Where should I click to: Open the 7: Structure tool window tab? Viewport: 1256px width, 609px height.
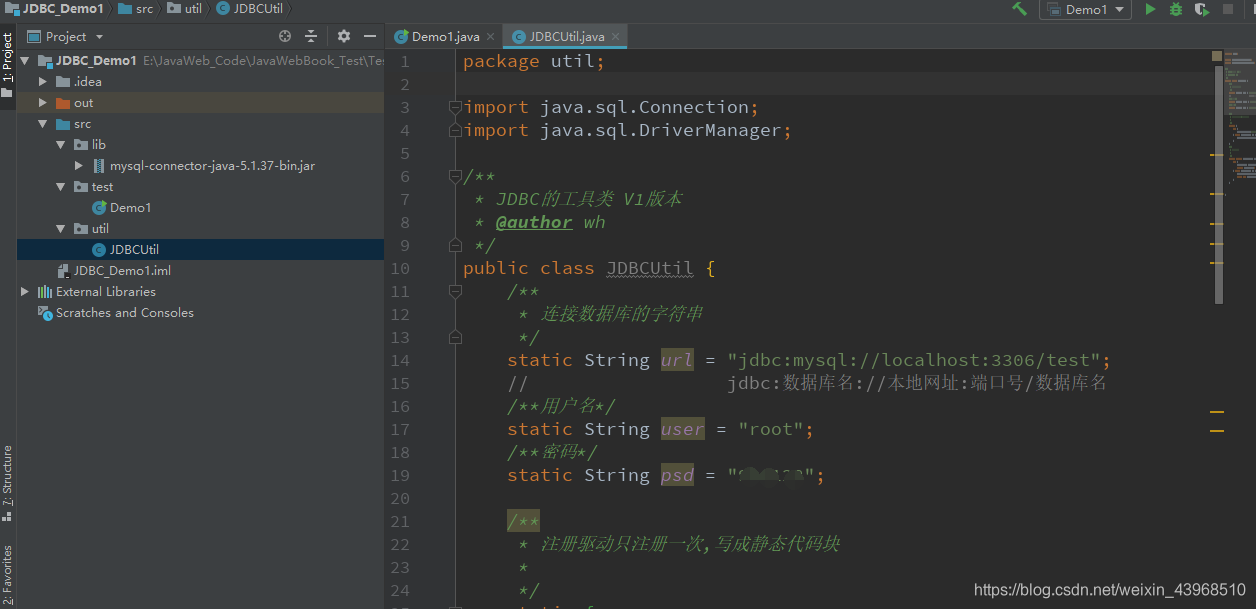click(x=7, y=483)
